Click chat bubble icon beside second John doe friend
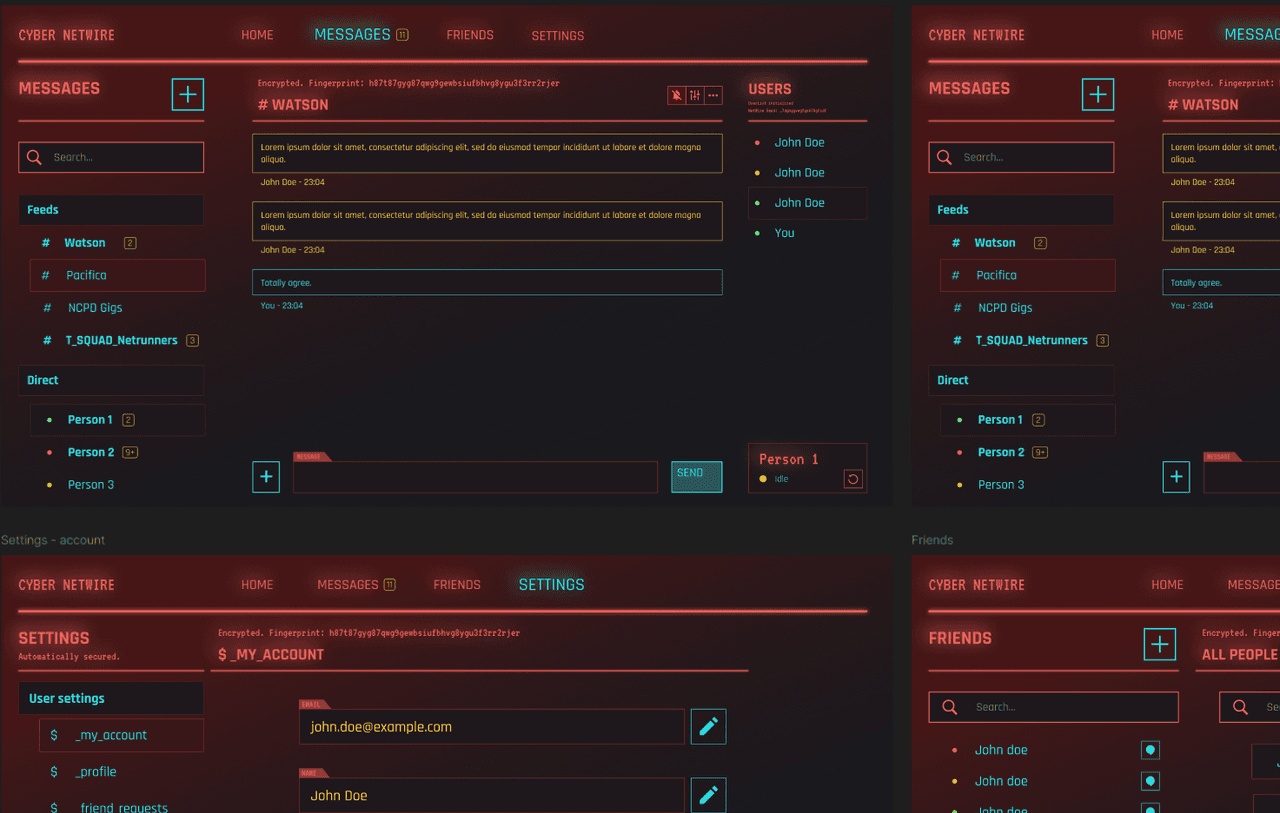 [x=1150, y=781]
